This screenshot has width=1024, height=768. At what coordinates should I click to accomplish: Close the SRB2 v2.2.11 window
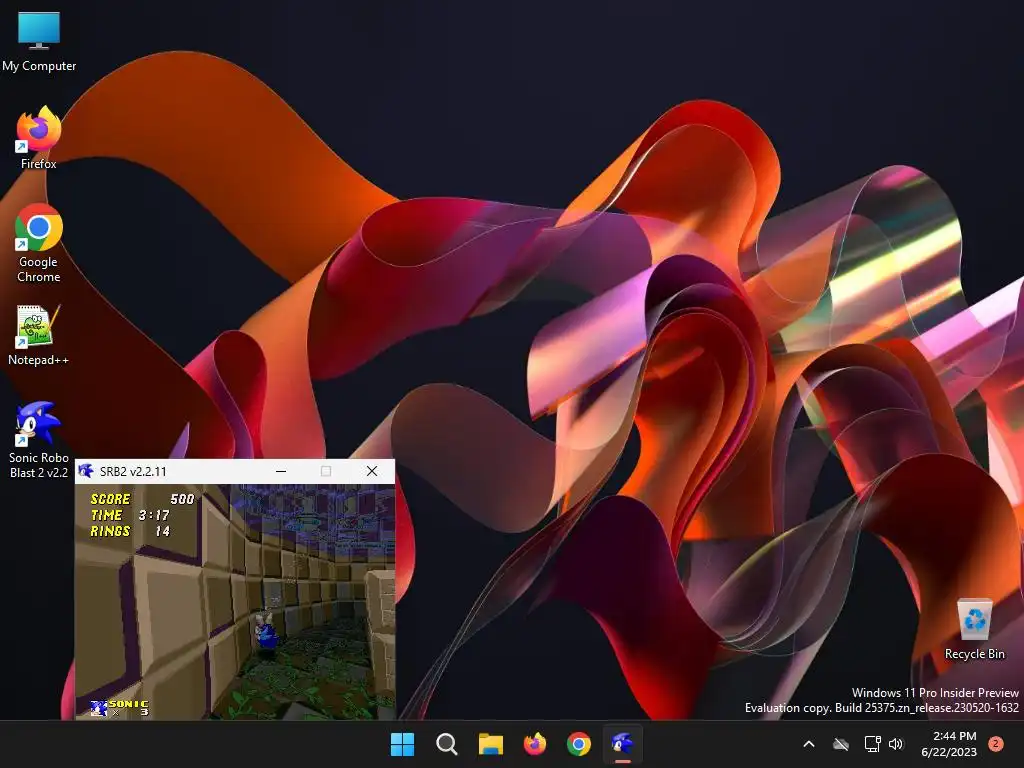pyautogui.click(x=372, y=471)
